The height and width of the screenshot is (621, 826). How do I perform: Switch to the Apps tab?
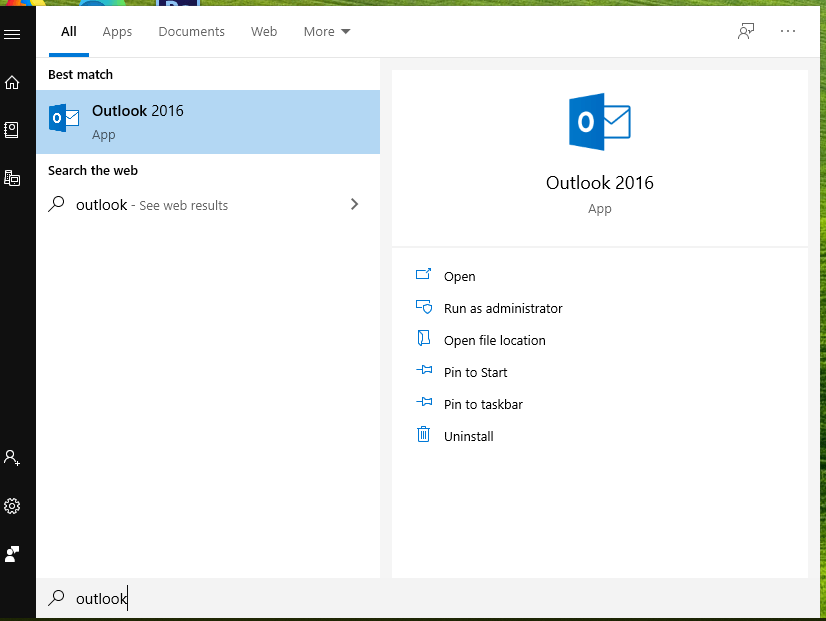pyautogui.click(x=117, y=32)
